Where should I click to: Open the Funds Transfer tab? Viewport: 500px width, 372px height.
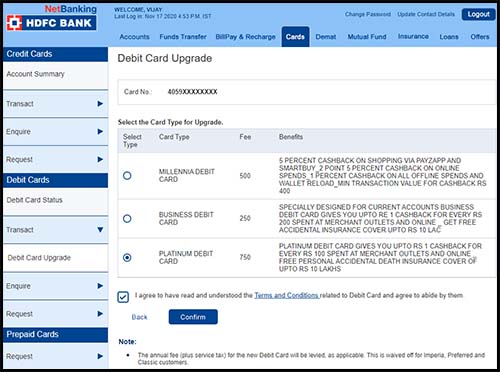pos(183,37)
